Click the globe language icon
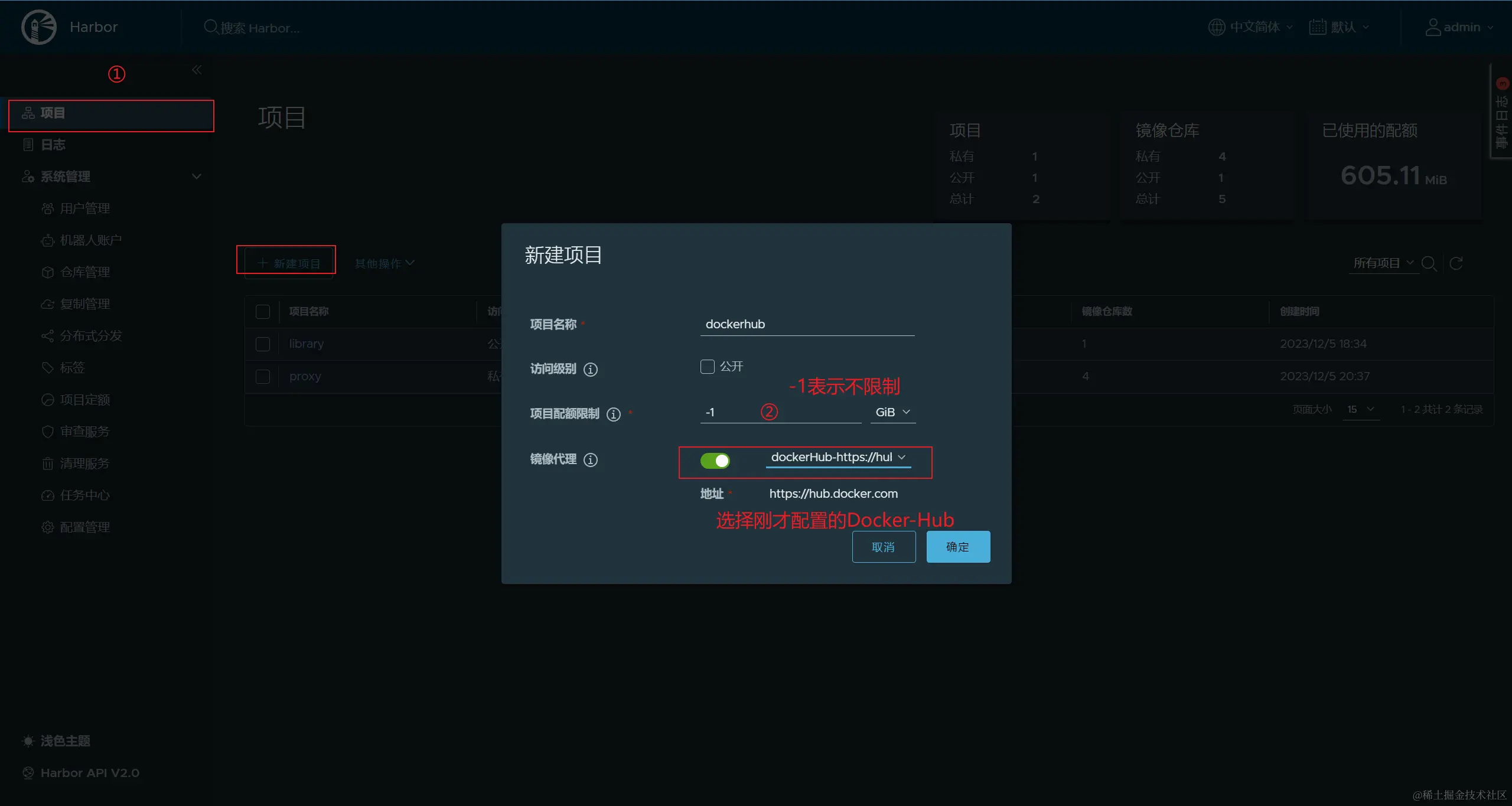 [1216, 27]
